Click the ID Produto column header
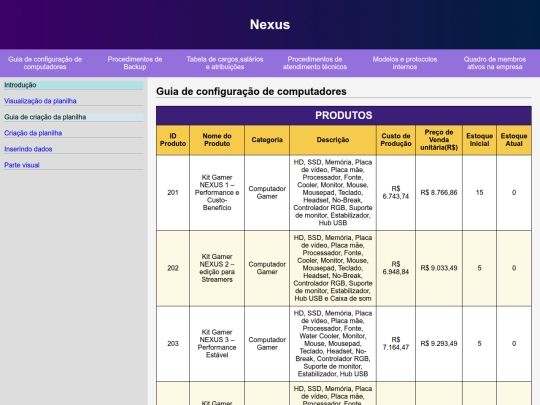Viewport: 540px width, 405px height. click(x=173, y=140)
